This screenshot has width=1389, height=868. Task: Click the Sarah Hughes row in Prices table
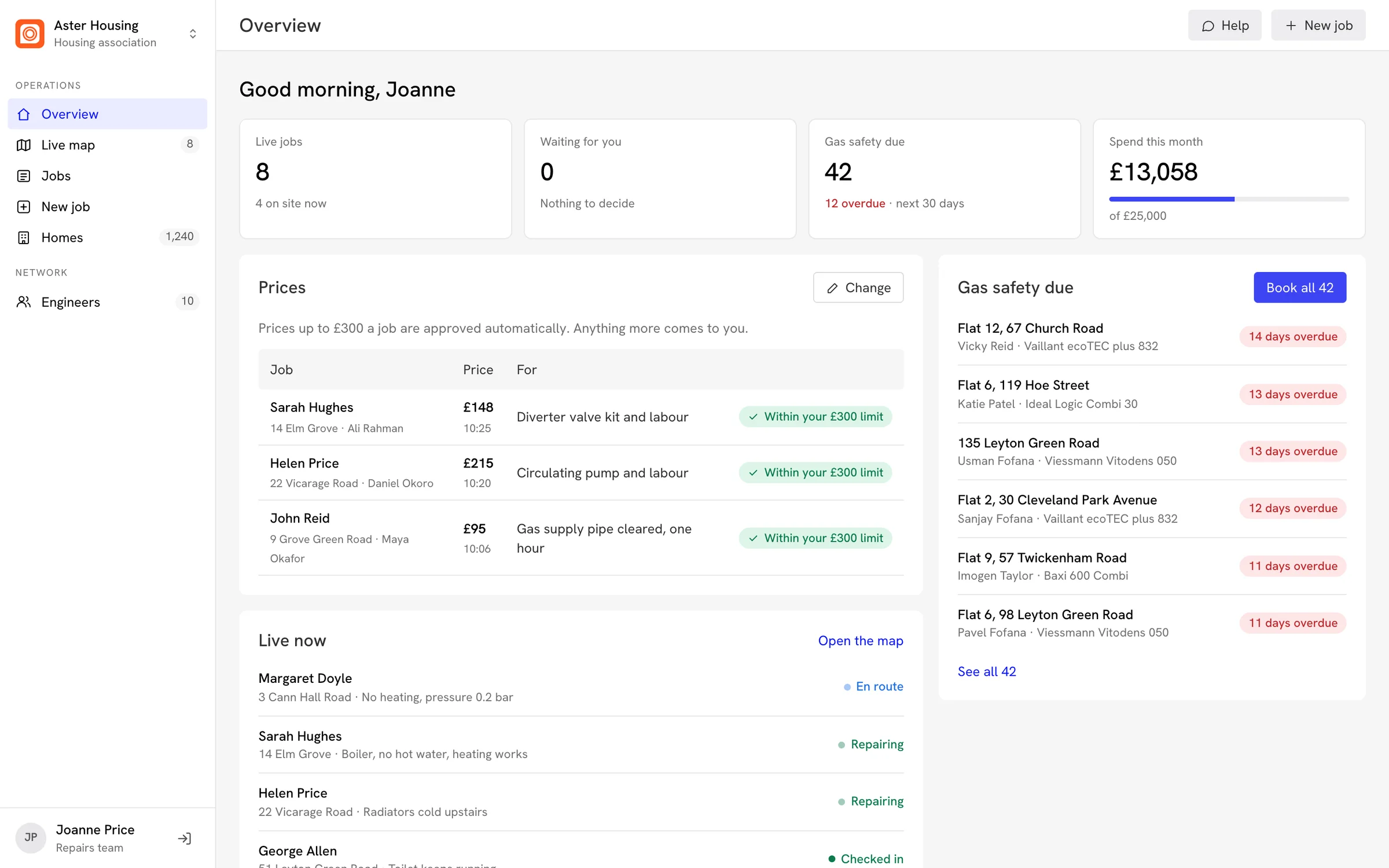[580, 417]
